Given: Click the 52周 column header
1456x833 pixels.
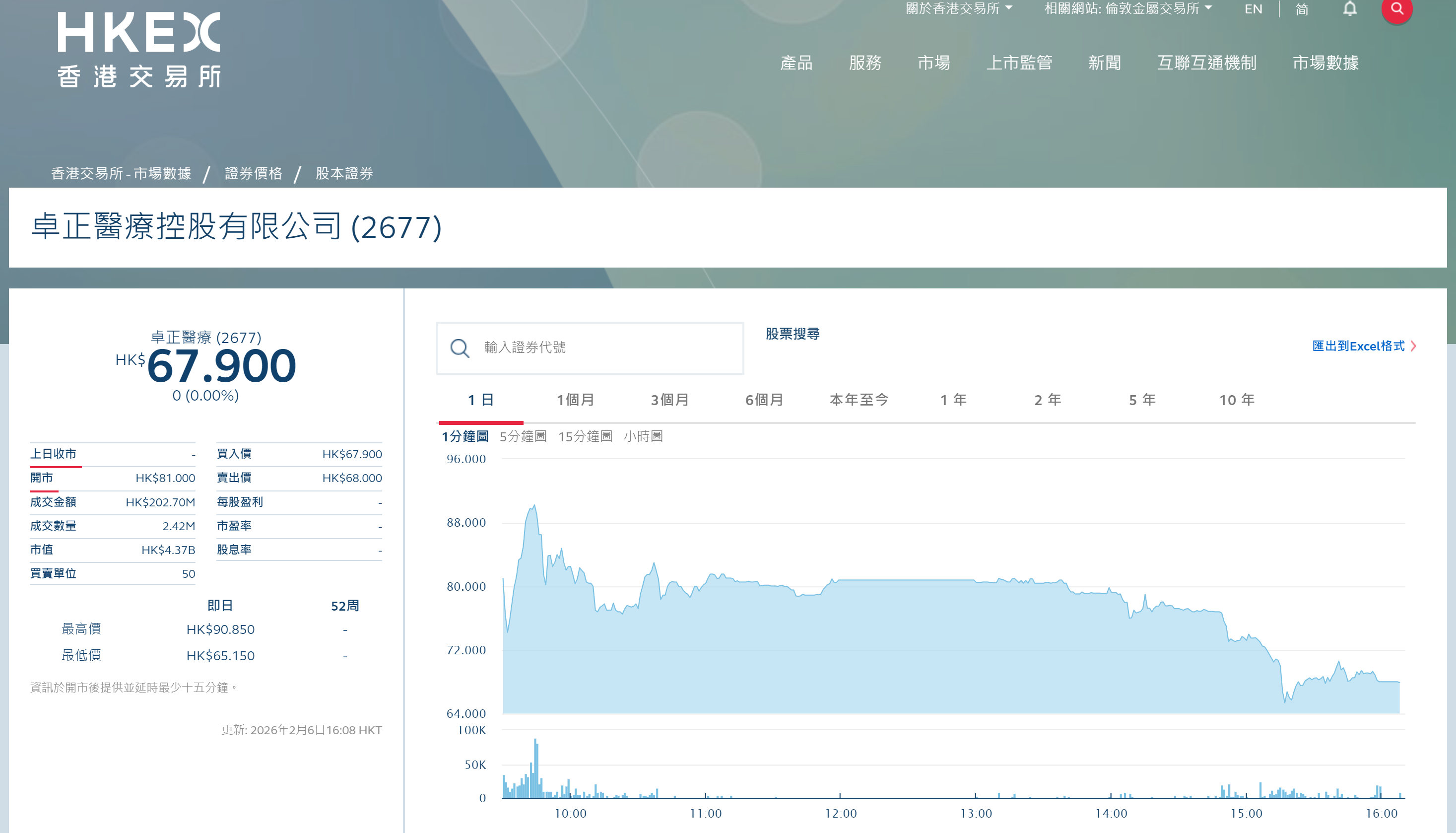Looking at the screenshot, I should click(x=345, y=606).
